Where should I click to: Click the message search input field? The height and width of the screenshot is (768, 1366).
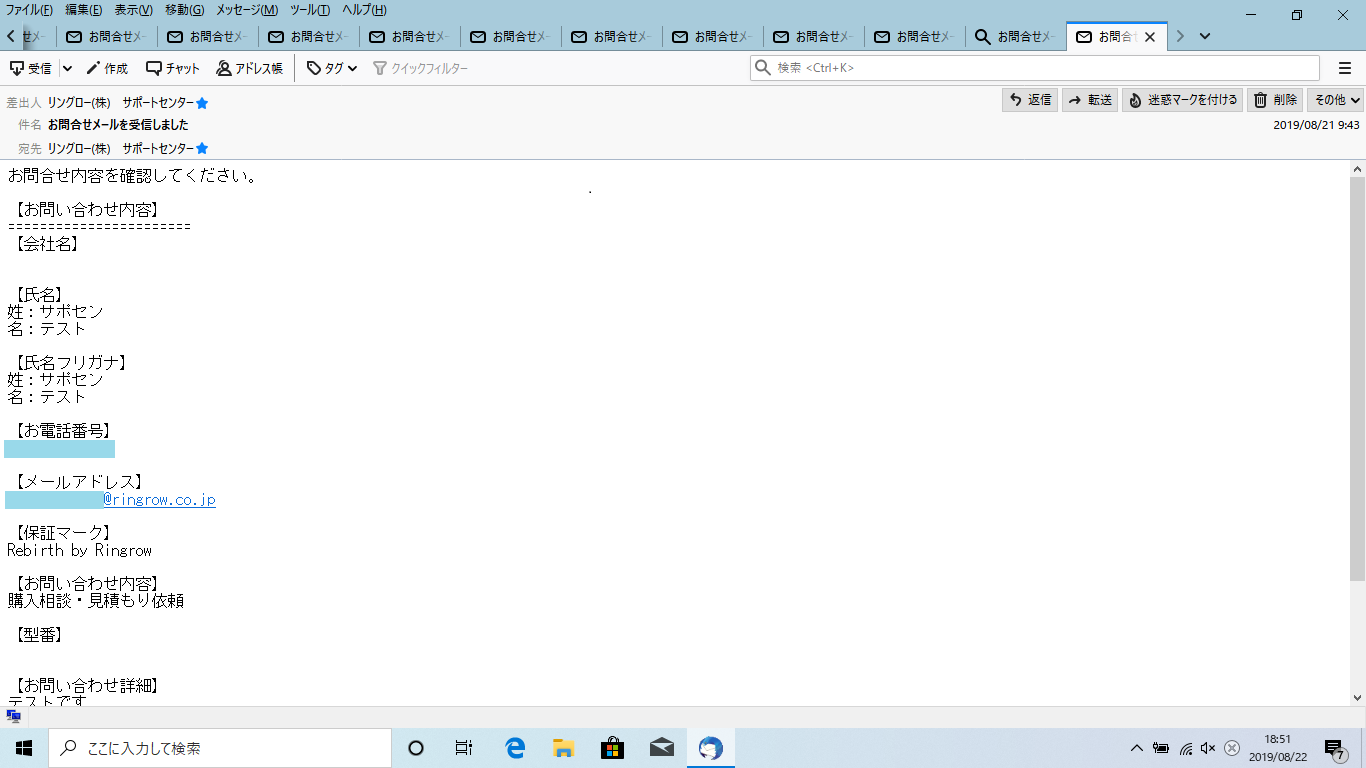[x=1040, y=68]
